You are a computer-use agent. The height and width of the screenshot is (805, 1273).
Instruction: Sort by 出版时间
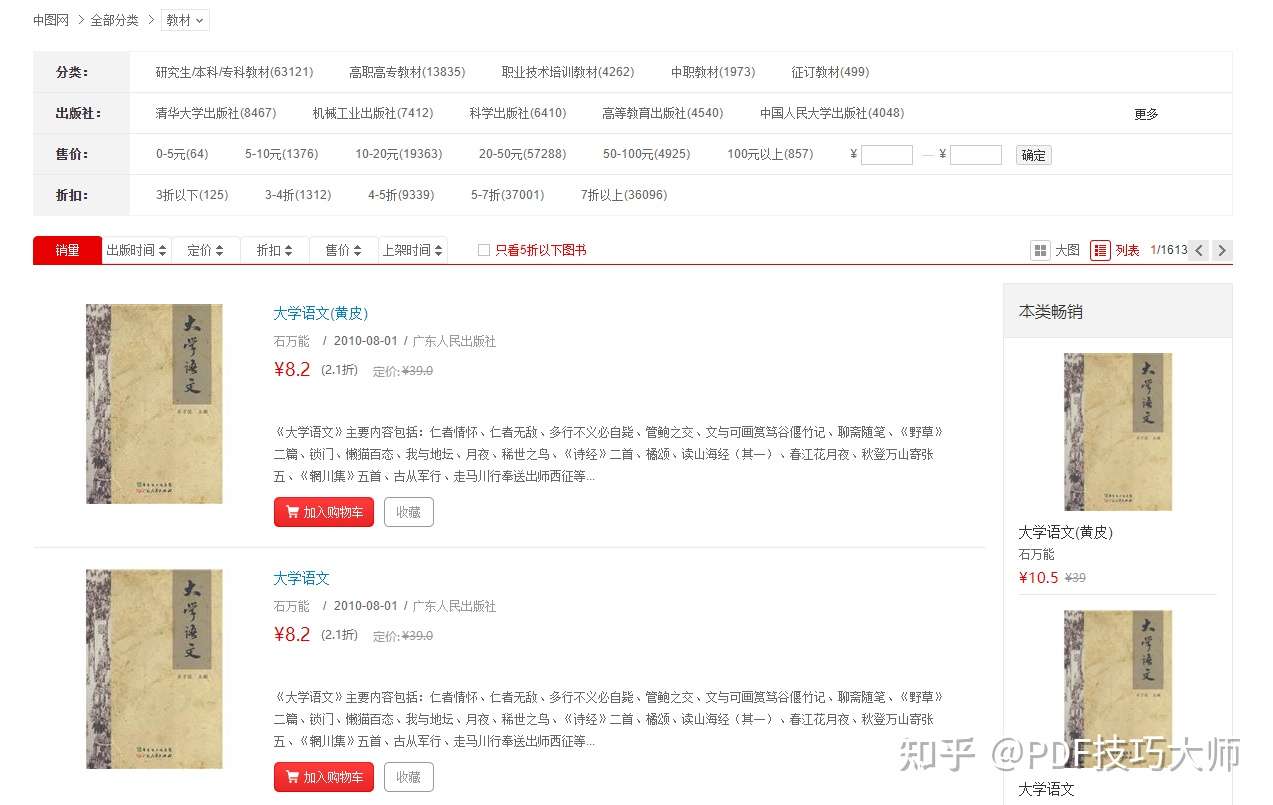pos(137,250)
